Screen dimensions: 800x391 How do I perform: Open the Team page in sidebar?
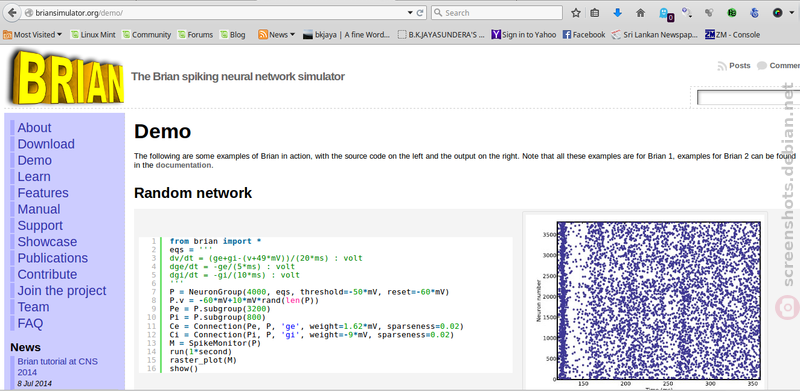(33, 307)
